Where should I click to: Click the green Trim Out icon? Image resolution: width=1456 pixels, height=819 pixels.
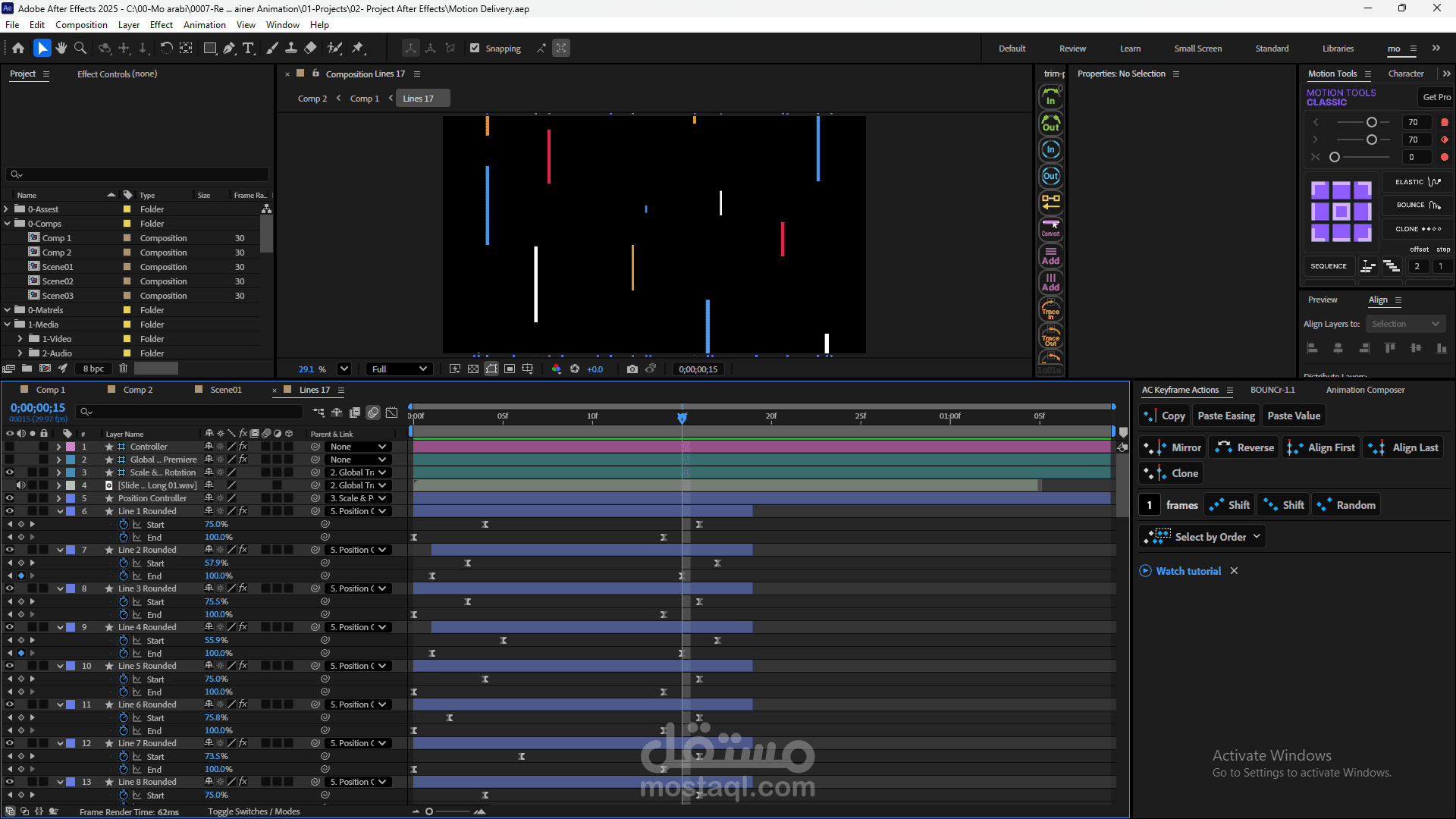pos(1050,123)
